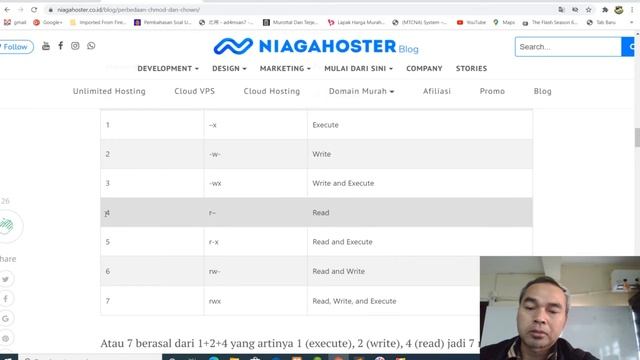Open the Unlimited Hosting menu link
The image size is (640, 360).
coord(109,91)
